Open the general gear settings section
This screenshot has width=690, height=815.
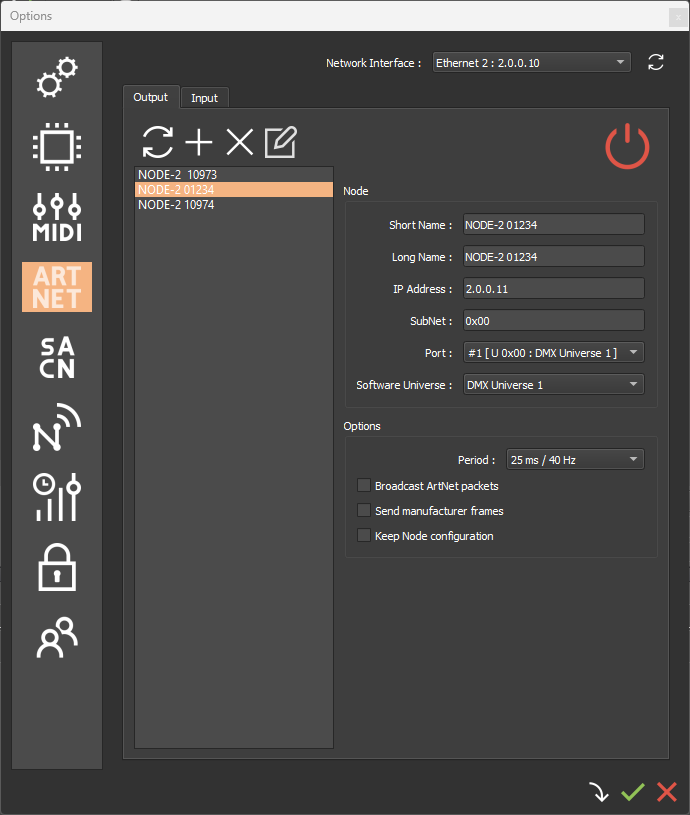[x=57, y=79]
